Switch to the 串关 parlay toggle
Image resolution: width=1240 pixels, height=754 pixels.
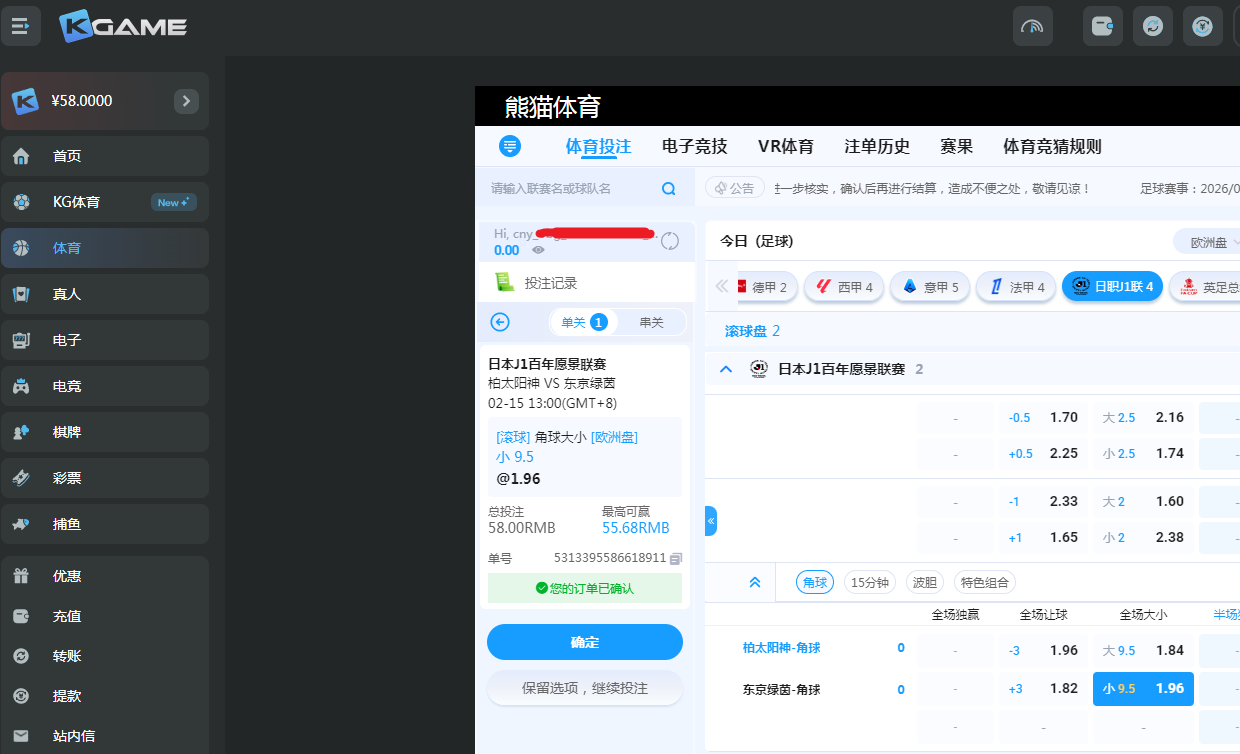coord(651,322)
